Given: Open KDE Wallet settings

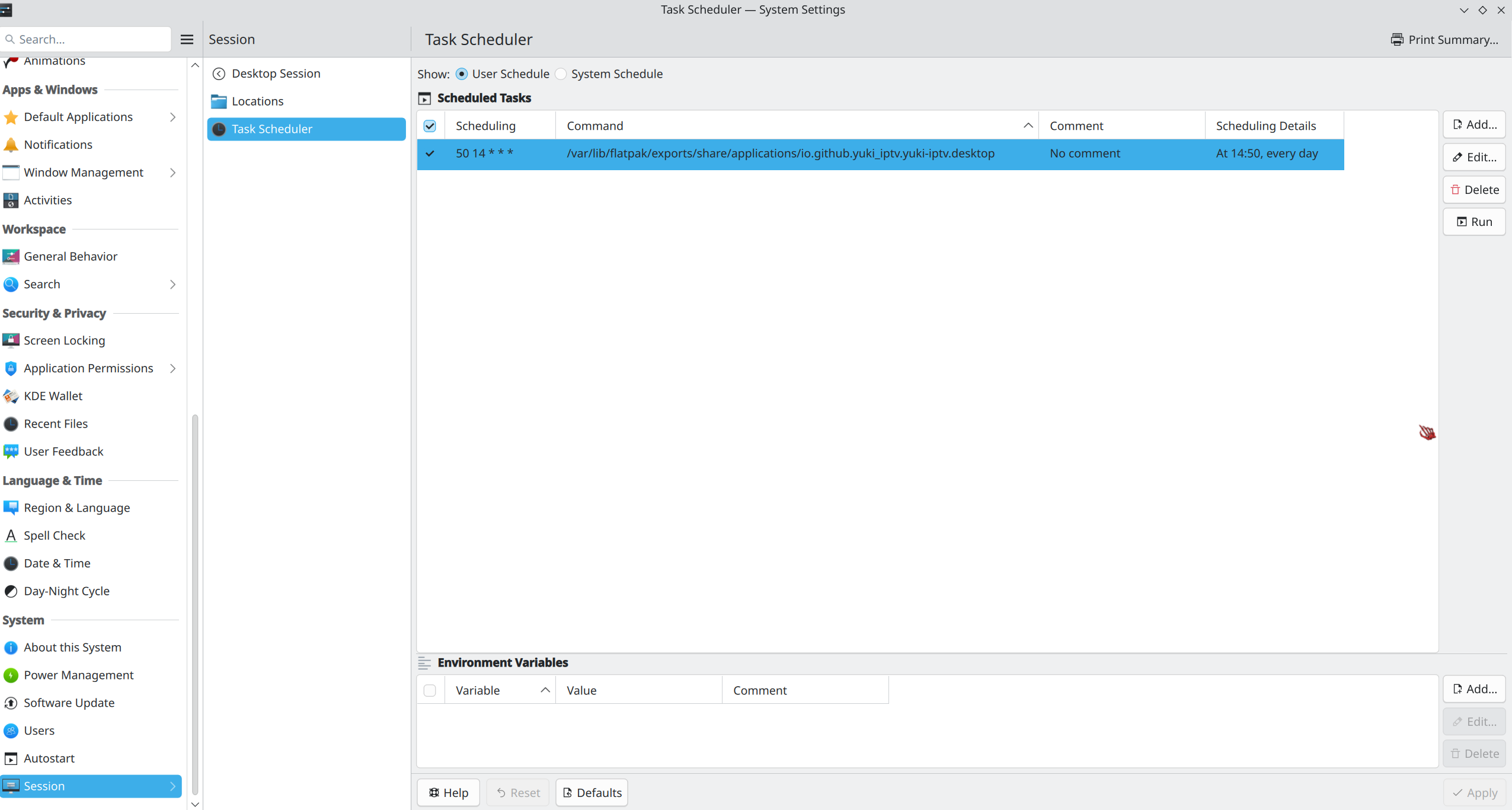Looking at the screenshot, I should coord(53,396).
